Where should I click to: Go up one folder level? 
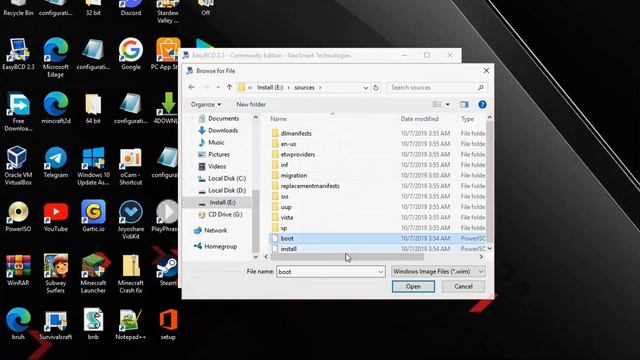pyautogui.click(x=229, y=87)
